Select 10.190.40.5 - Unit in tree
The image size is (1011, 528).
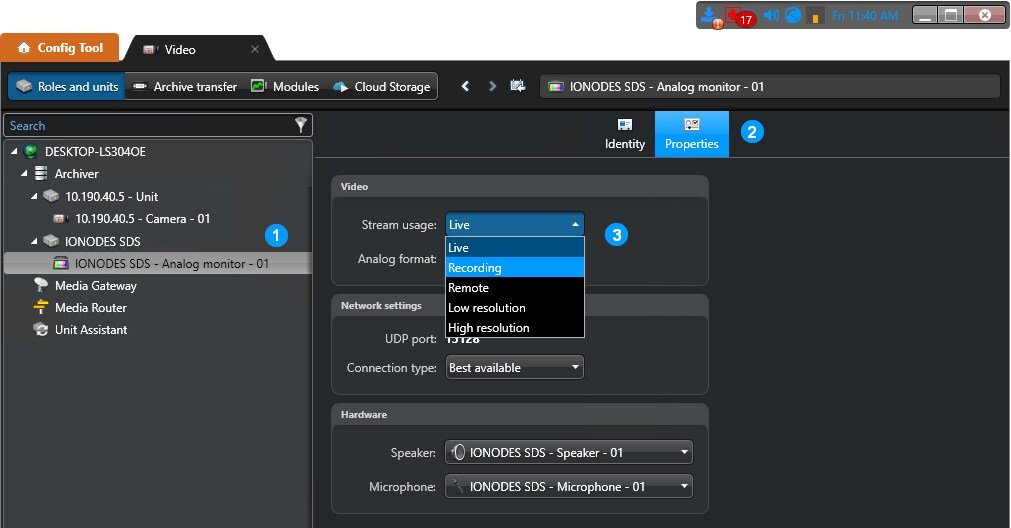[111, 197]
